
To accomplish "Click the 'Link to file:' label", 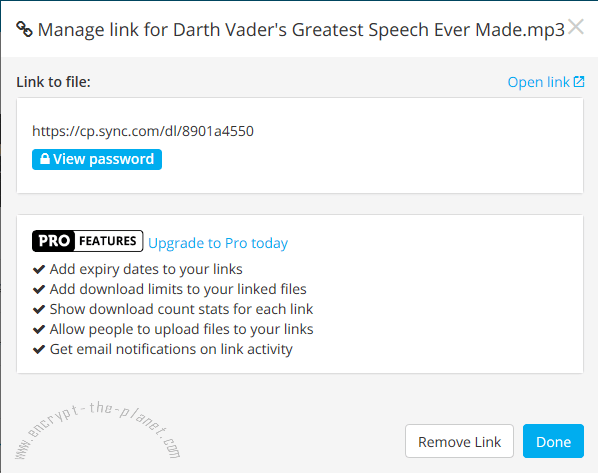I will point(53,82).
